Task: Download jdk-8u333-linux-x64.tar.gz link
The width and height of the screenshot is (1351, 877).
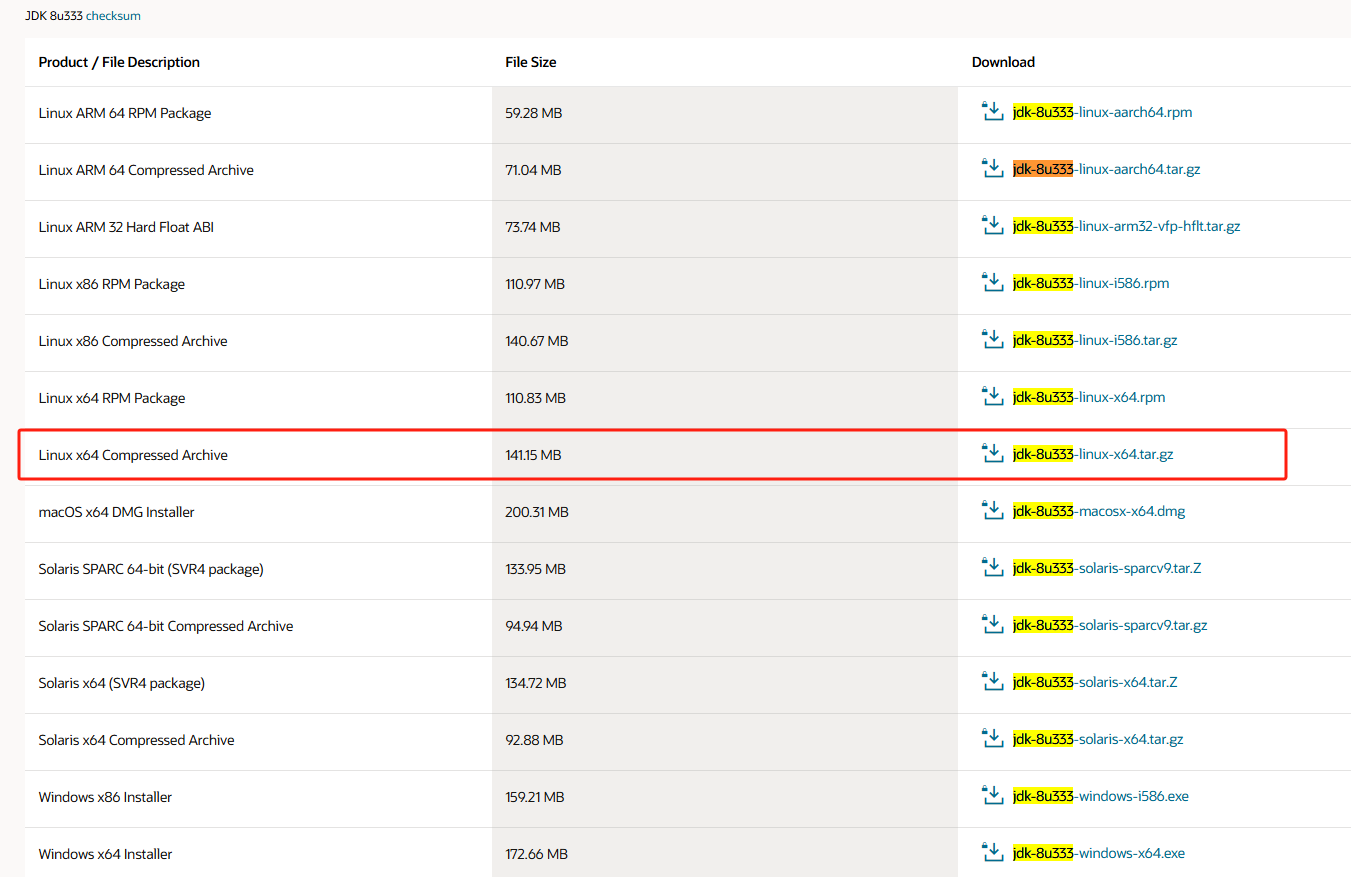Action: coord(1093,454)
